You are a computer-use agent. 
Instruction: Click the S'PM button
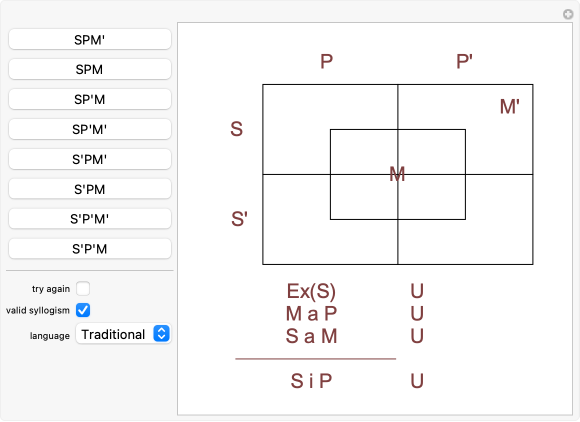point(90,189)
